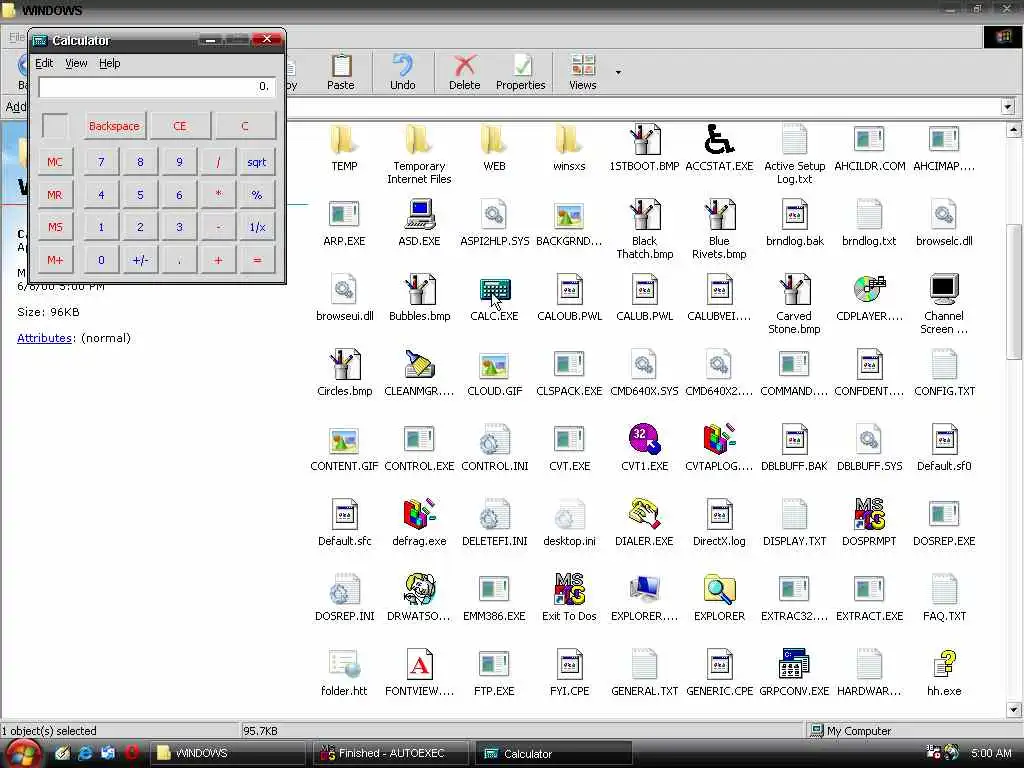This screenshot has height=768, width=1024.
Task: Switch to Finished - AUTOEXEC taskbar button
Action: [x=391, y=753]
